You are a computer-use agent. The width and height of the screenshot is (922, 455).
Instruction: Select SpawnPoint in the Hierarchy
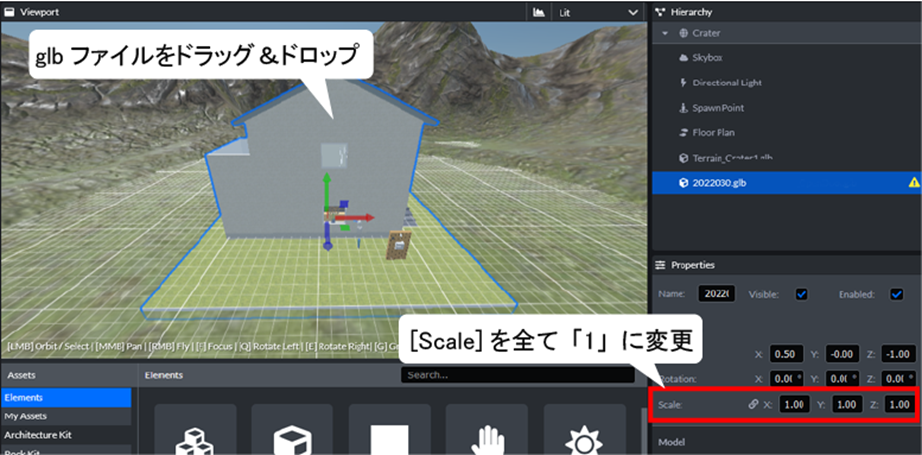coord(718,107)
